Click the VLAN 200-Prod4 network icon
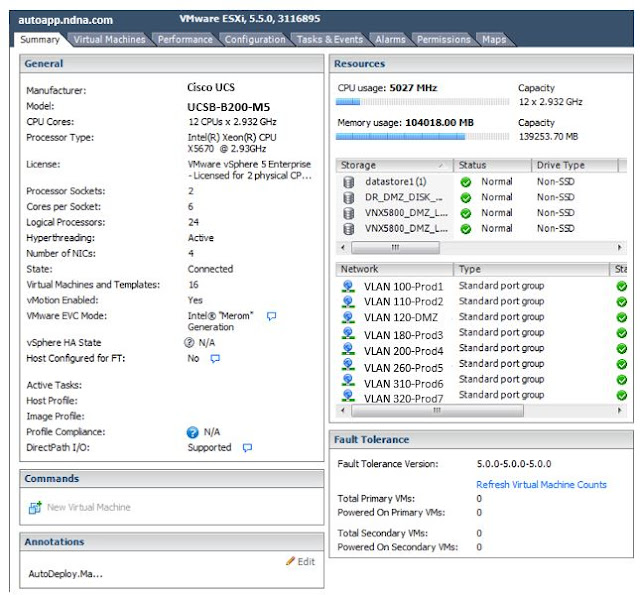Viewport: 640px width, 595px height. (x=348, y=349)
